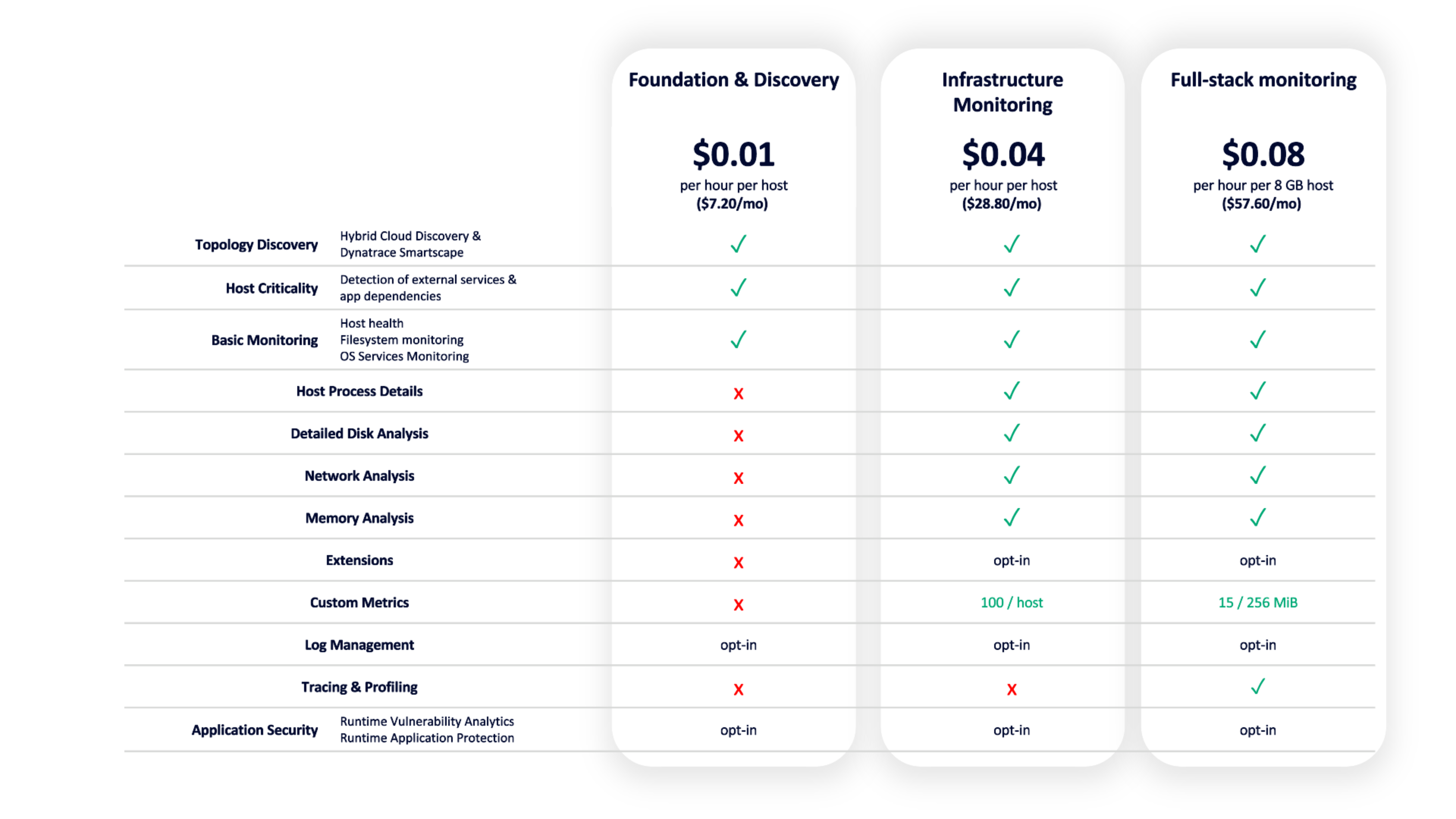Click the Foundation & Discovery Topology Discovery checkmark

[x=738, y=244]
